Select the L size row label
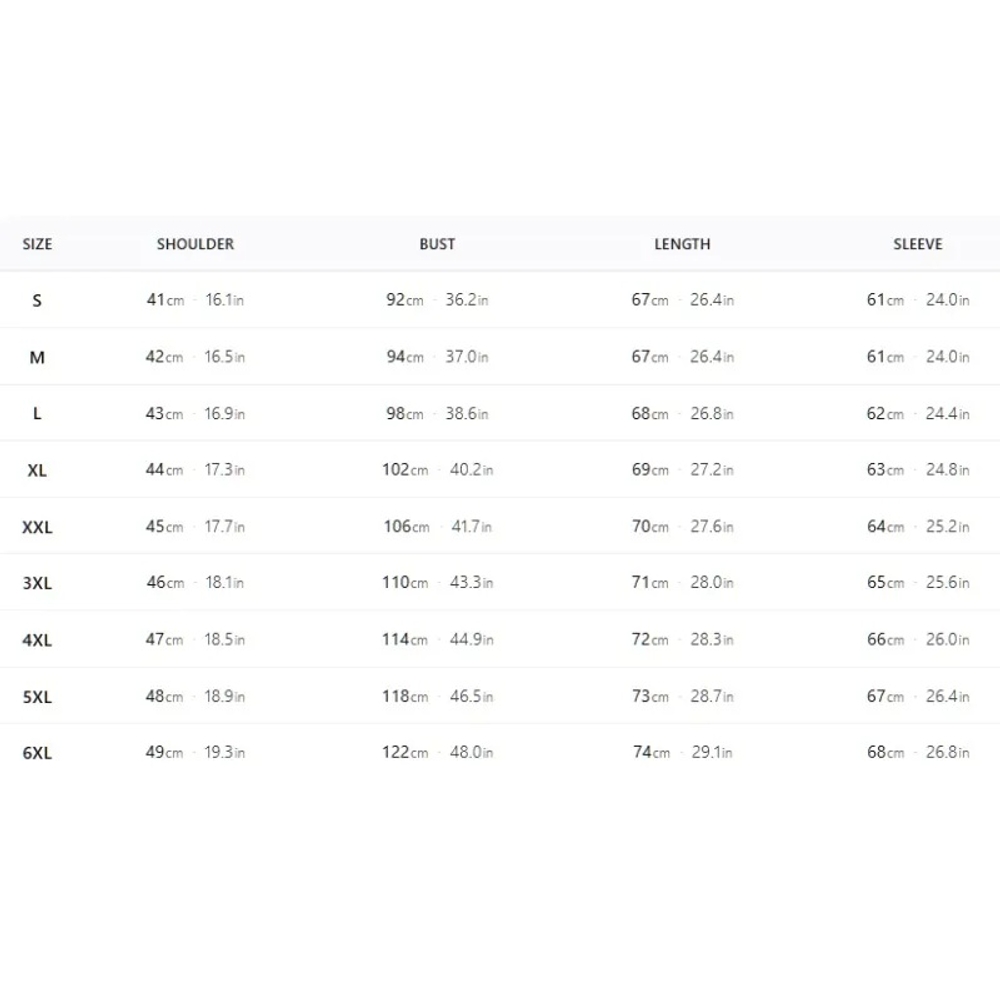Viewport: 1000px width, 1000px height. pos(37,414)
